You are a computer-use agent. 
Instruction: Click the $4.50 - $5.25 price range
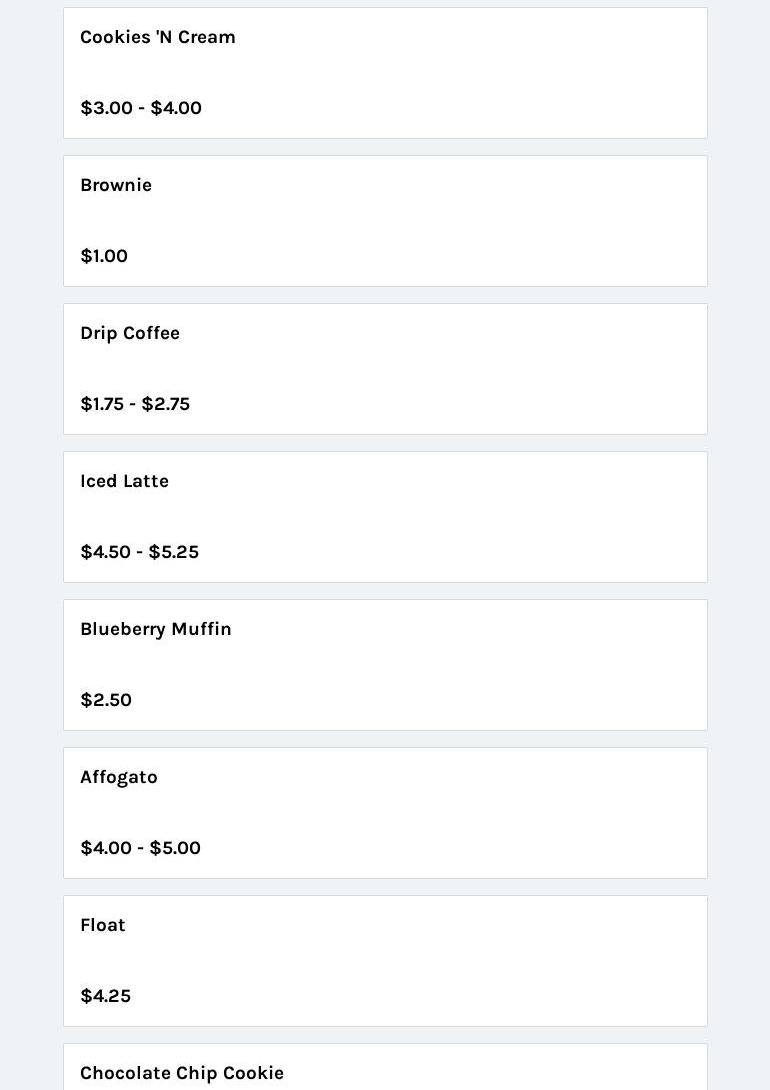click(140, 552)
